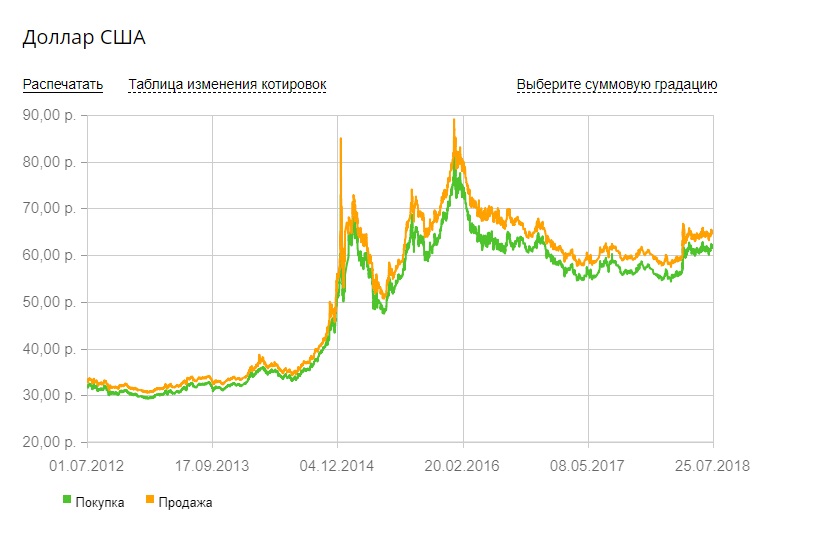Click the Доллар США chart heading
The image size is (828, 548).
click(85, 37)
